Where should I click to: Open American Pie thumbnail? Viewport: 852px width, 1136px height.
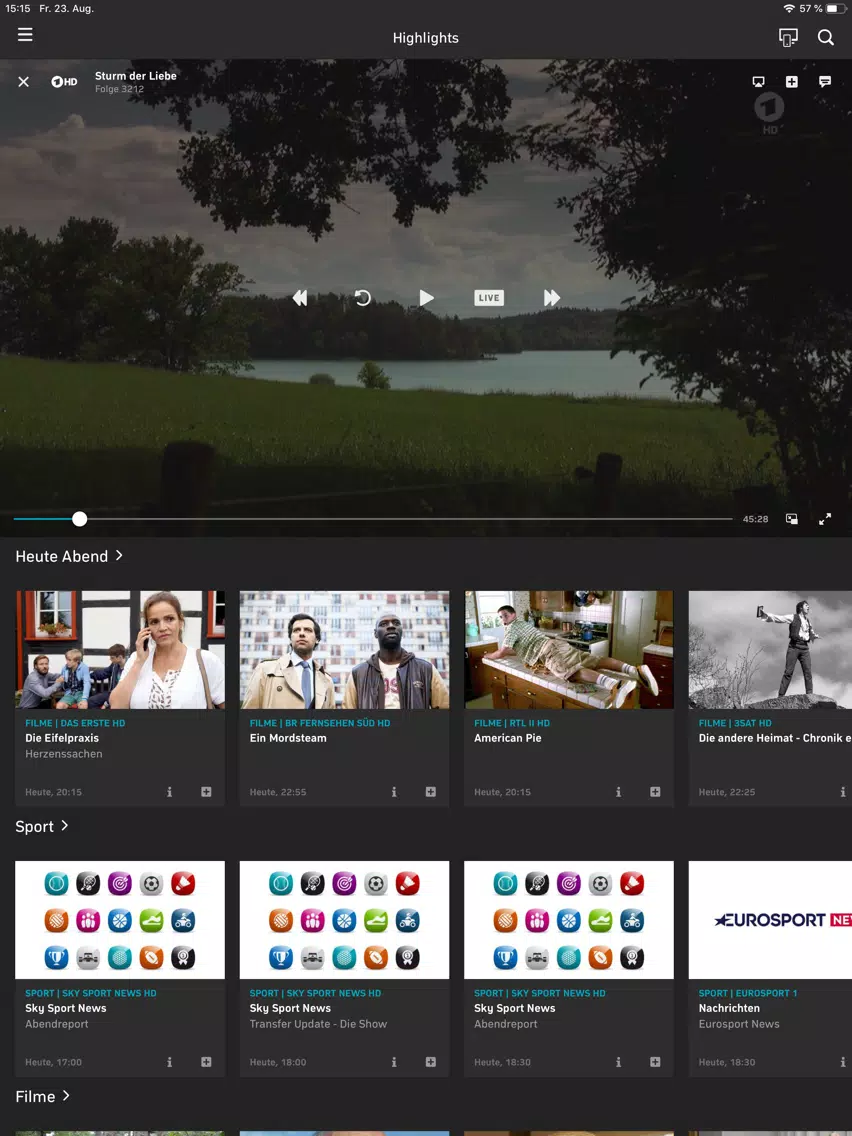[x=569, y=650]
